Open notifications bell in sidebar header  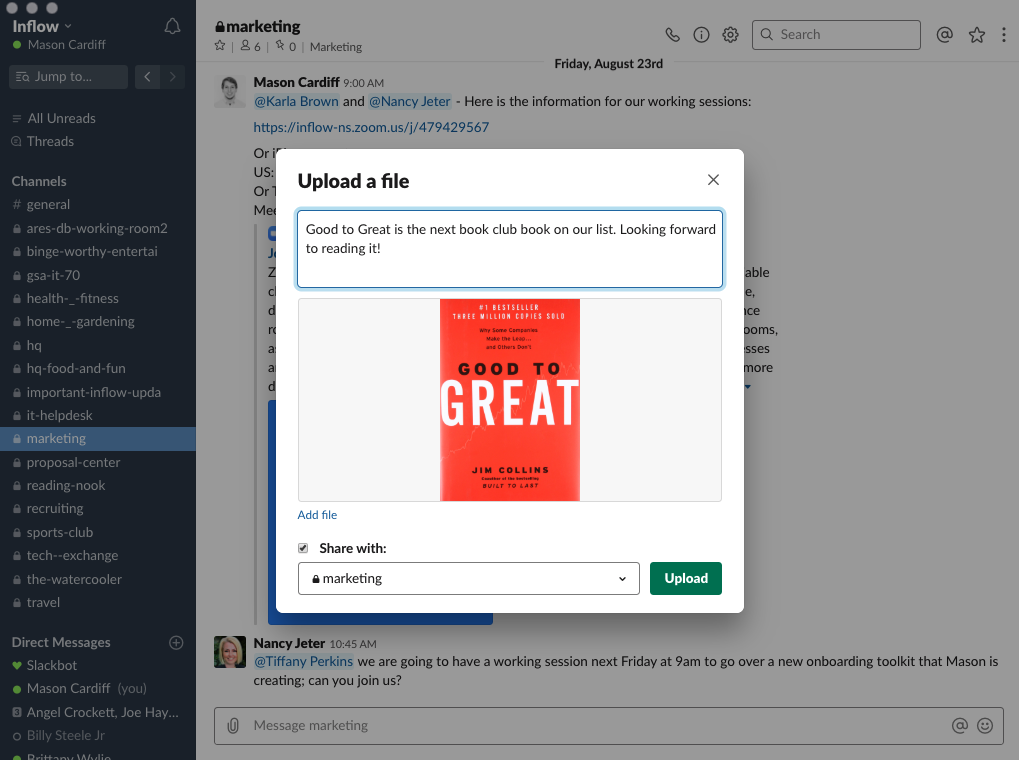coord(172,26)
